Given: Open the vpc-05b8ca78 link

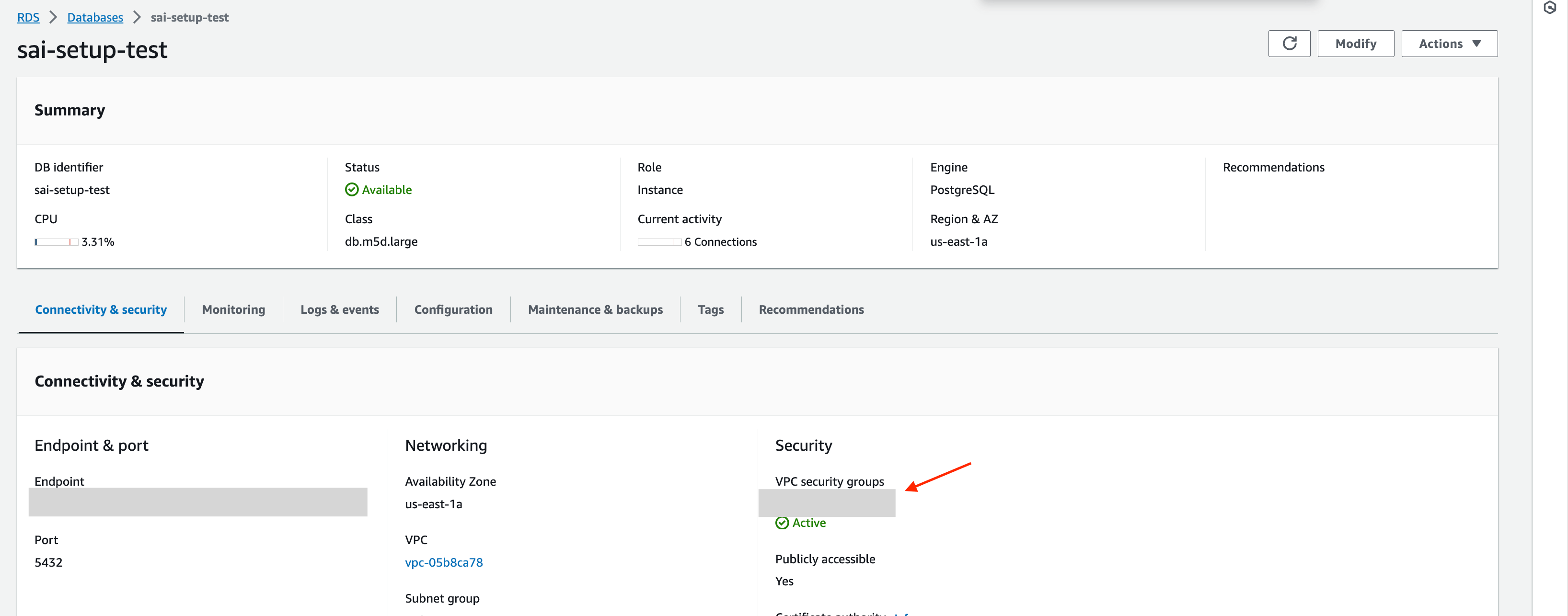Looking at the screenshot, I should tap(444, 562).
